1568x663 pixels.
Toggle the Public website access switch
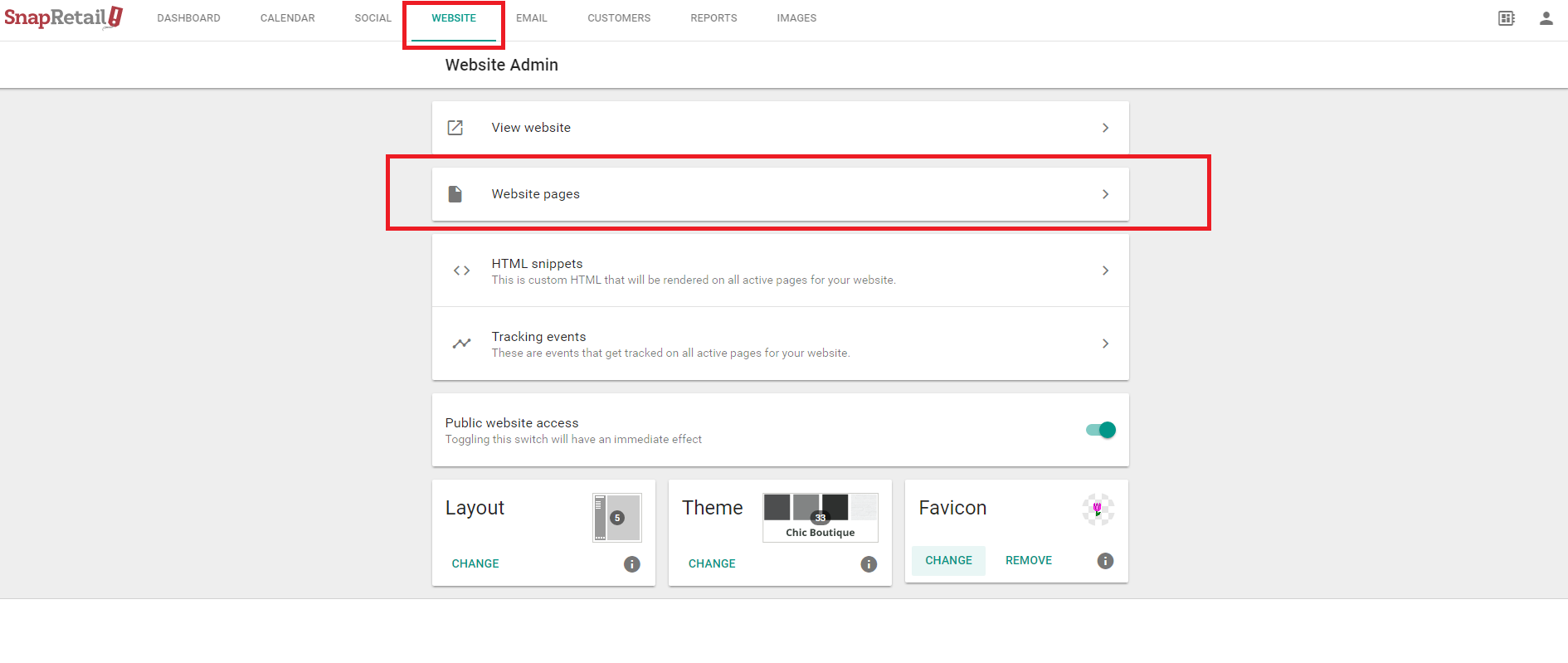tap(1101, 430)
